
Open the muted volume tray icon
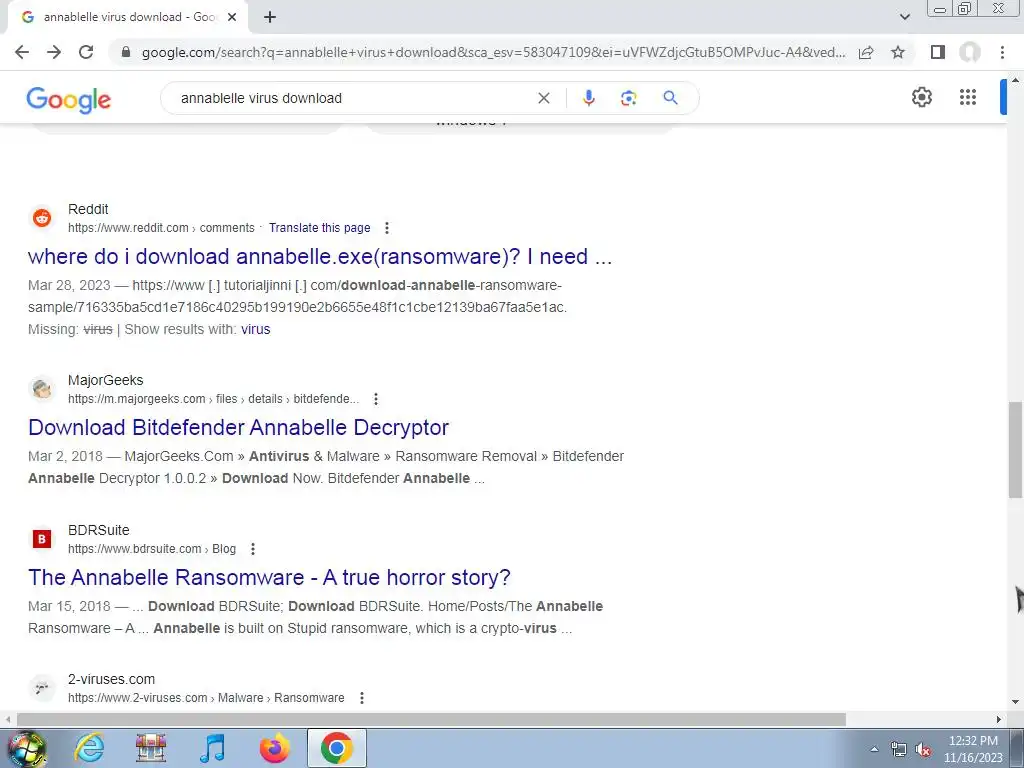click(x=923, y=749)
